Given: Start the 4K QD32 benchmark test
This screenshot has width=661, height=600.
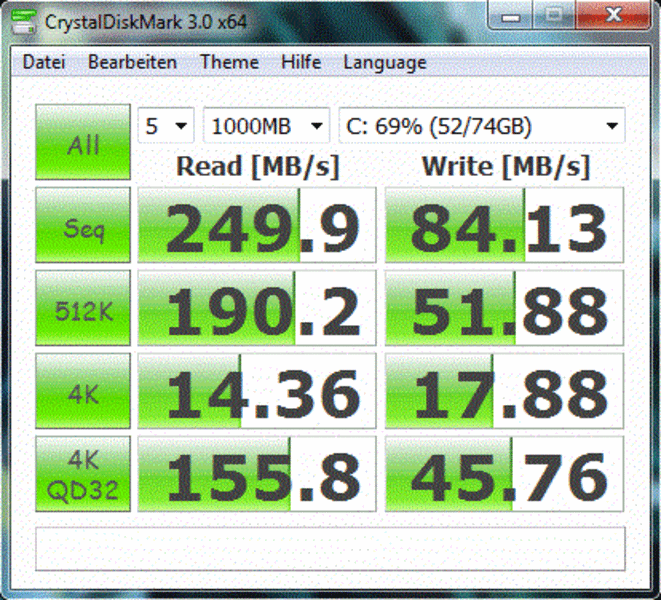Looking at the screenshot, I should point(83,474).
